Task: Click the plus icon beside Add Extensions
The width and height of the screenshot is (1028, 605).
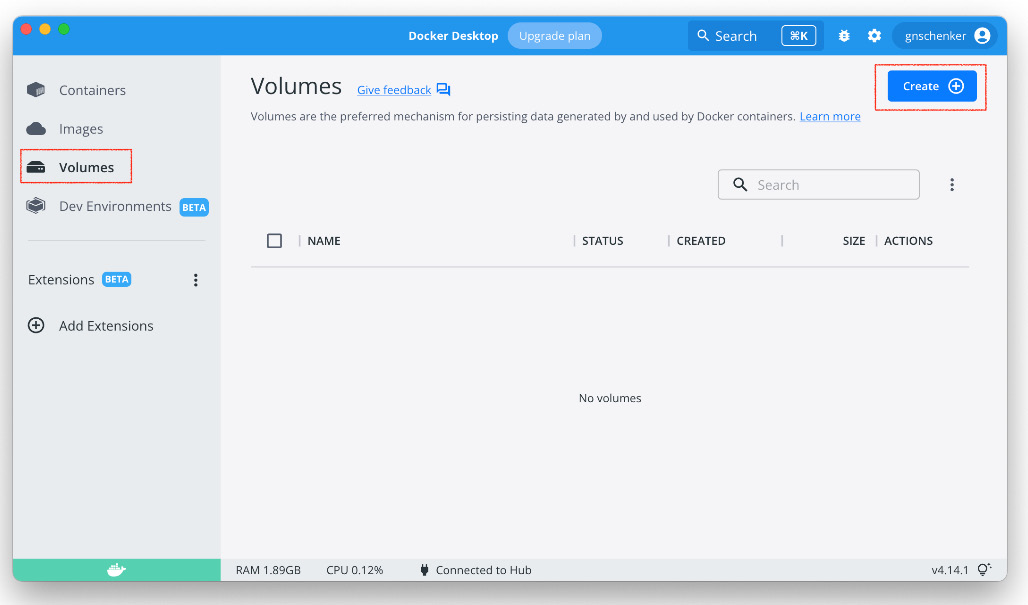Action: (x=36, y=325)
